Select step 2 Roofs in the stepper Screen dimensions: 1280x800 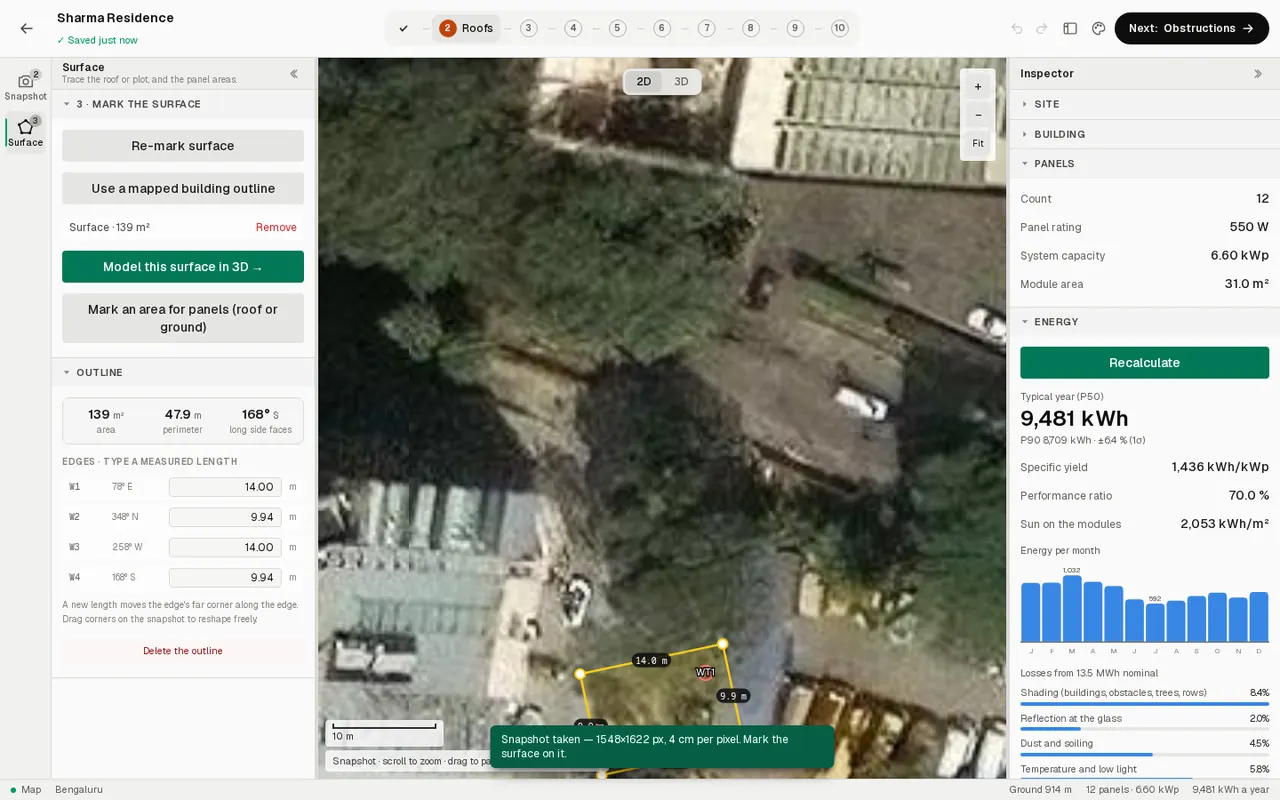pyautogui.click(x=466, y=29)
